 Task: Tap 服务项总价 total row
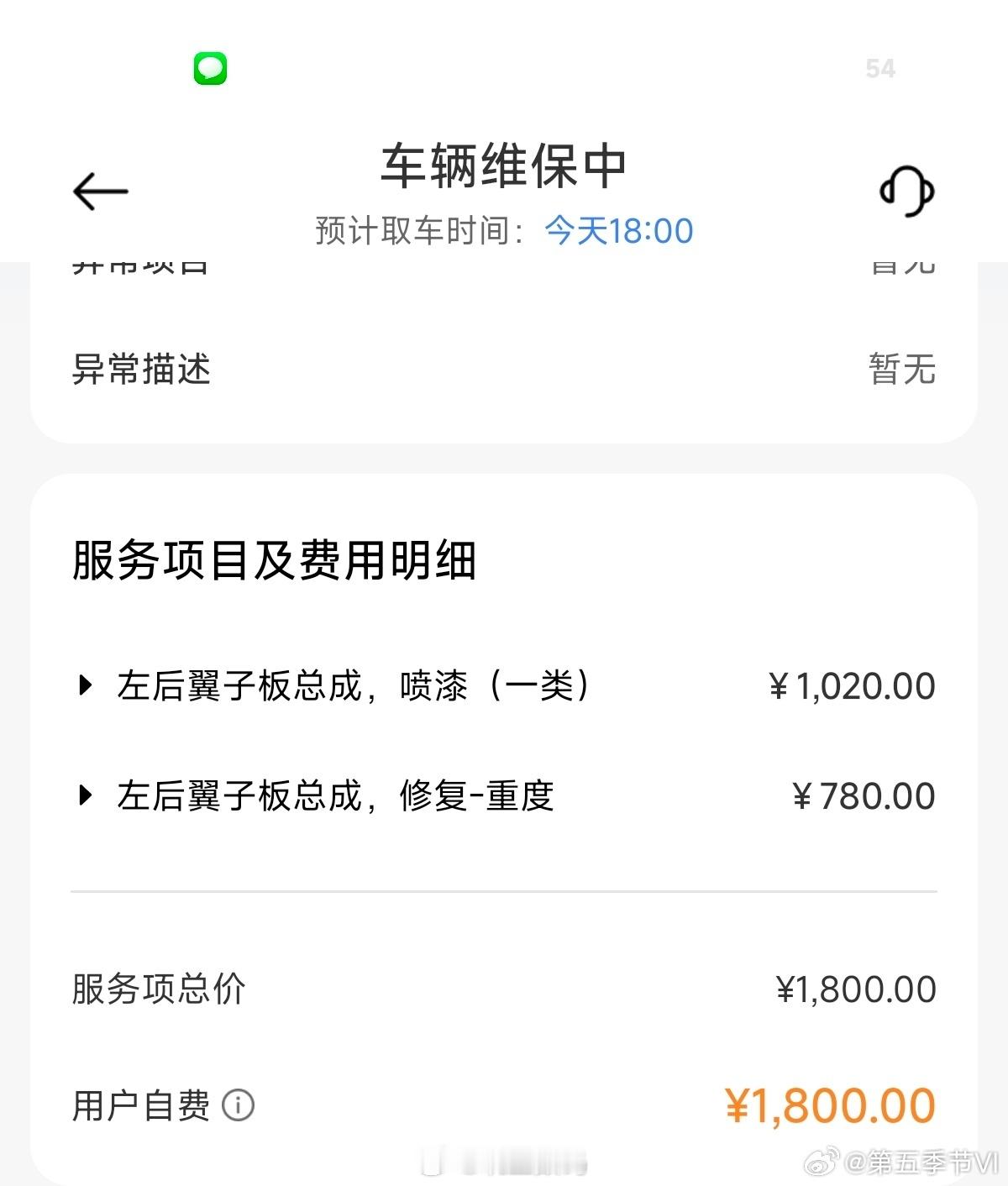(504, 989)
